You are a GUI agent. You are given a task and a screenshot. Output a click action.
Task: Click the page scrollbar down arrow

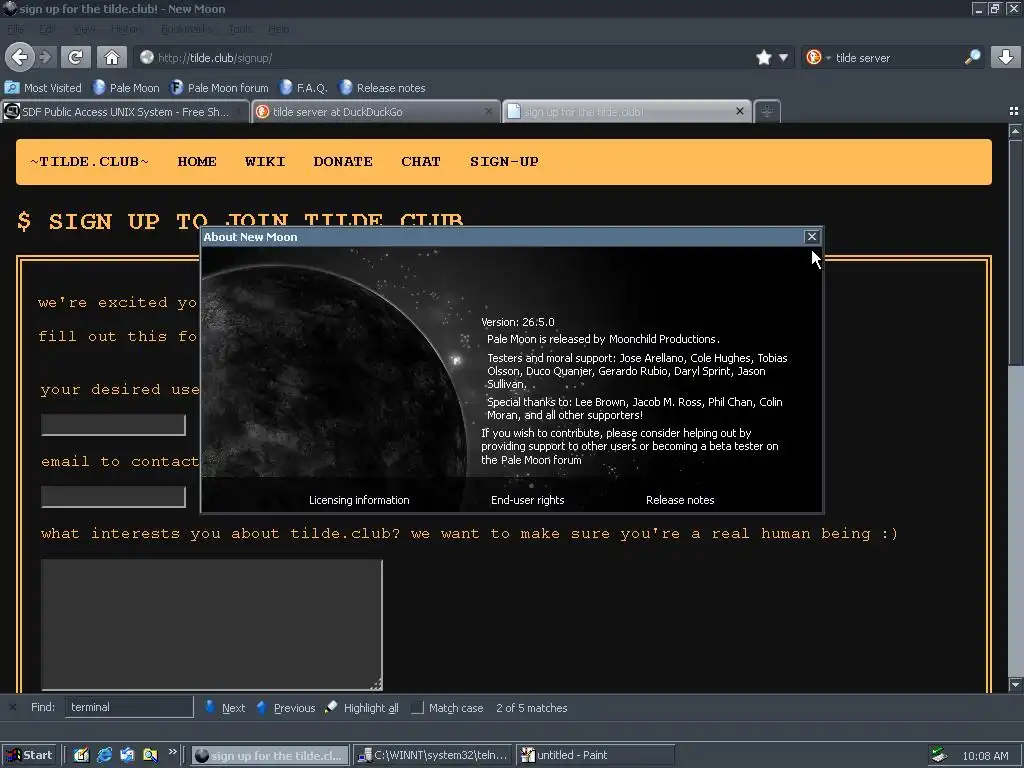tap(1015, 684)
